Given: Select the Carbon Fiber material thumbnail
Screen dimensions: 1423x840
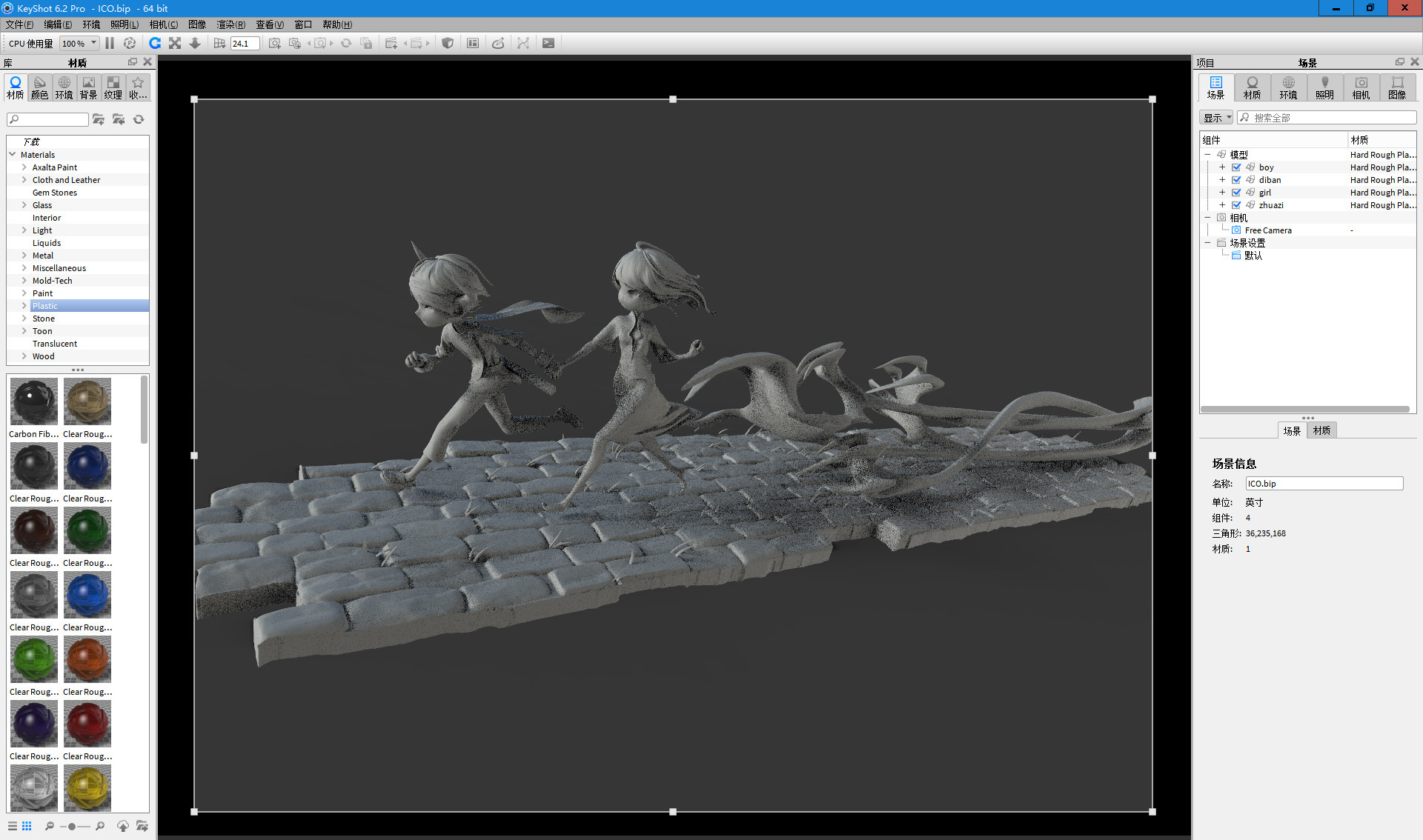Looking at the screenshot, I should click(x=33, y=401).
